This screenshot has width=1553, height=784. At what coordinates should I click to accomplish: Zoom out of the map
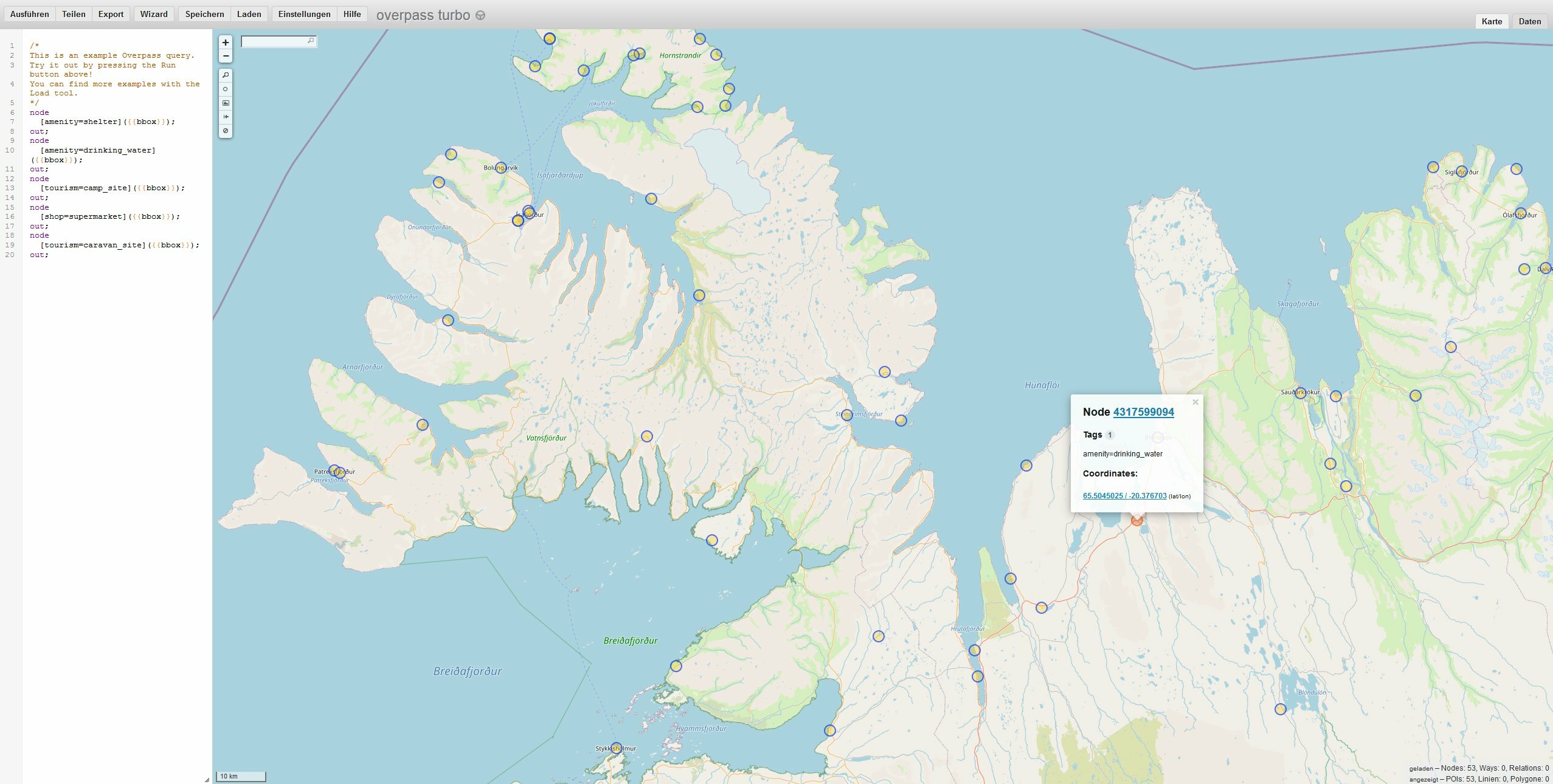(x=226, y=57)
